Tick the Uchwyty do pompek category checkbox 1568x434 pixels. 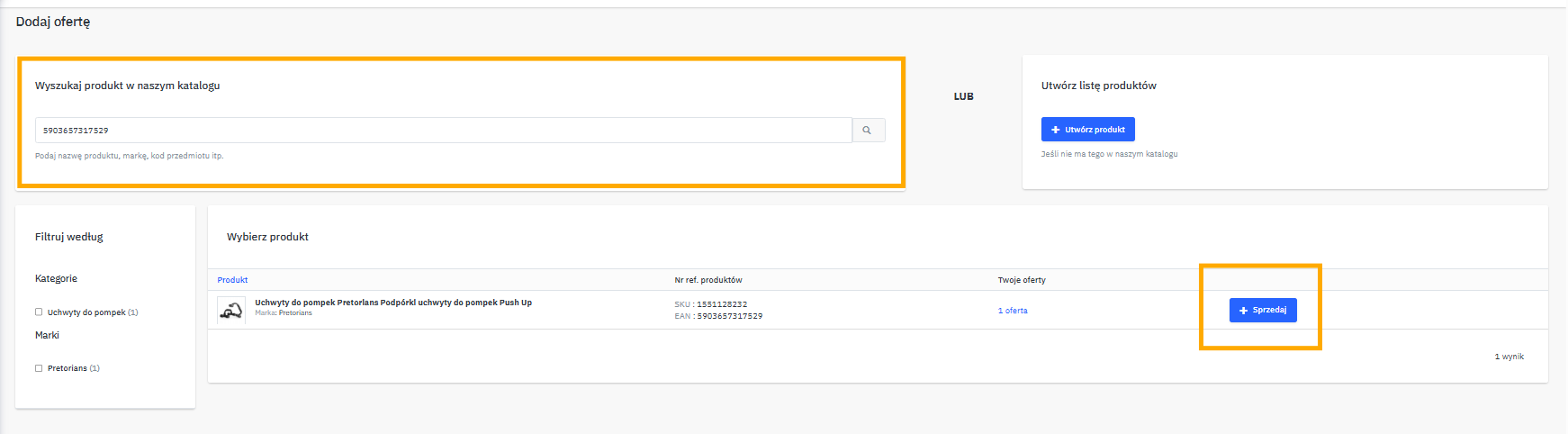[x=39, y=312]
